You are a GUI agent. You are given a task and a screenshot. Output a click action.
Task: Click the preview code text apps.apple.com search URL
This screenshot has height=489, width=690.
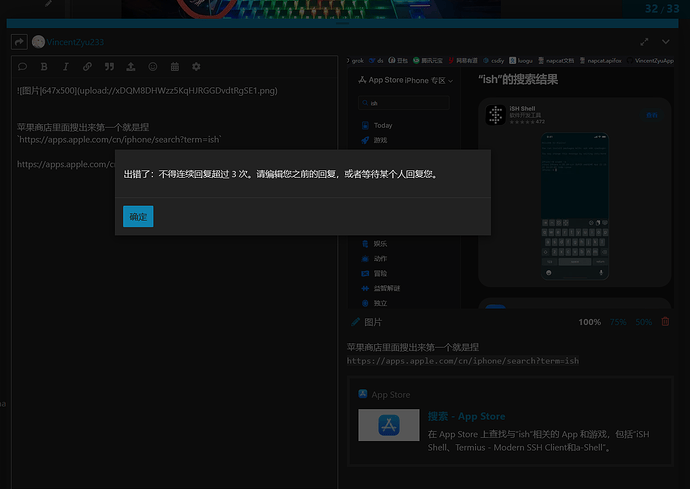[463, 361]
